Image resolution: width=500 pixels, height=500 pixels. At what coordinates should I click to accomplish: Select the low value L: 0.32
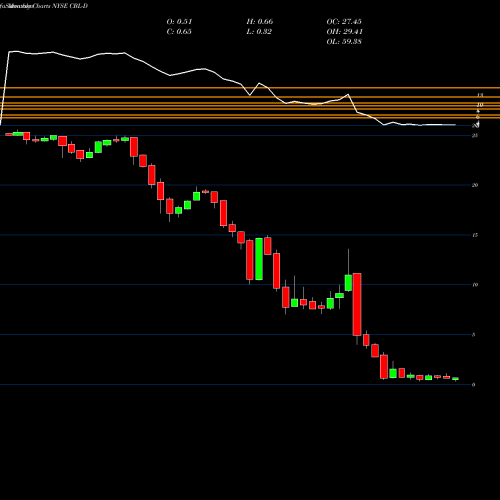[259, 32]
